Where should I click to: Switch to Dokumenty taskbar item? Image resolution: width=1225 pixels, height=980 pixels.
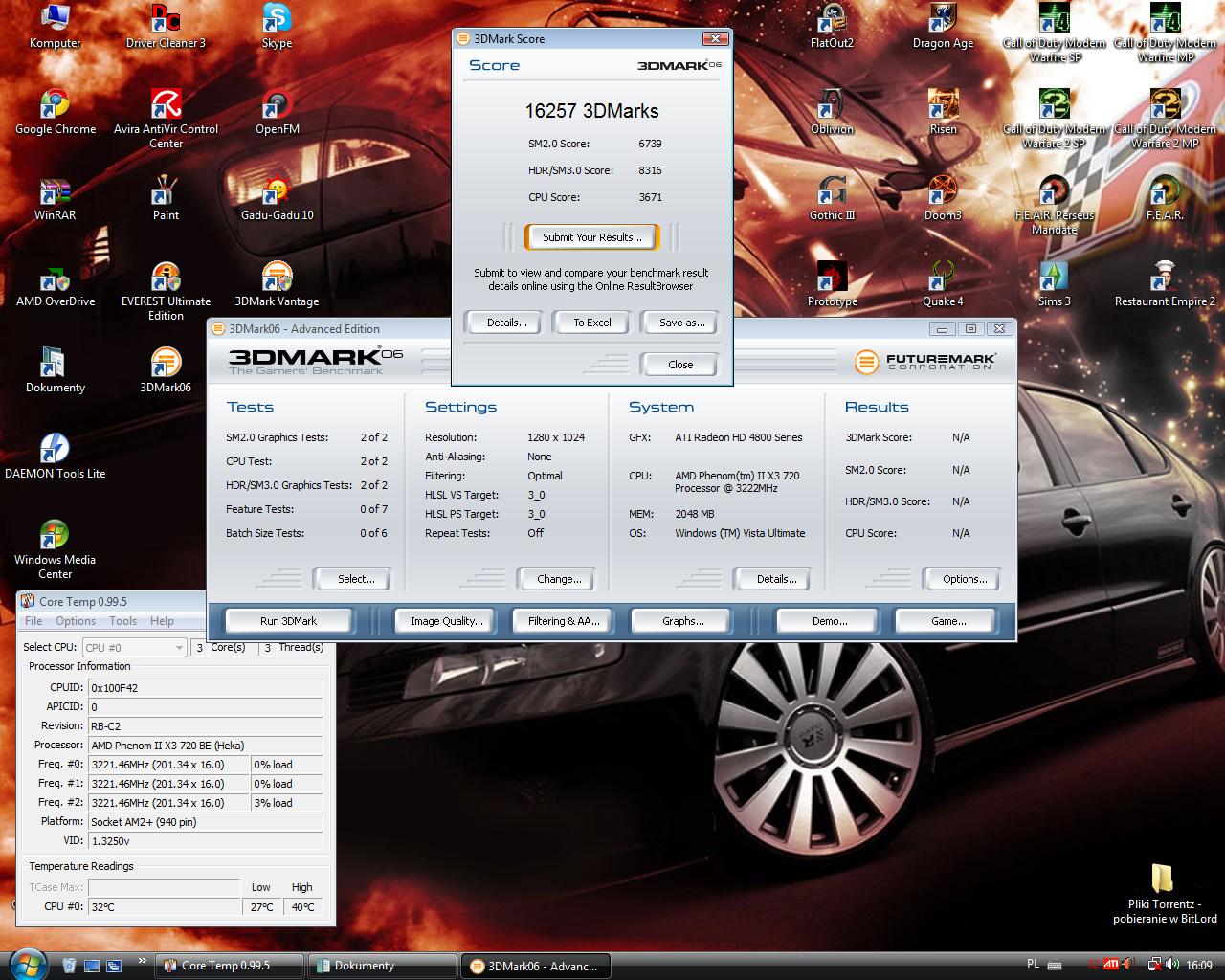[x=383, y=966]
